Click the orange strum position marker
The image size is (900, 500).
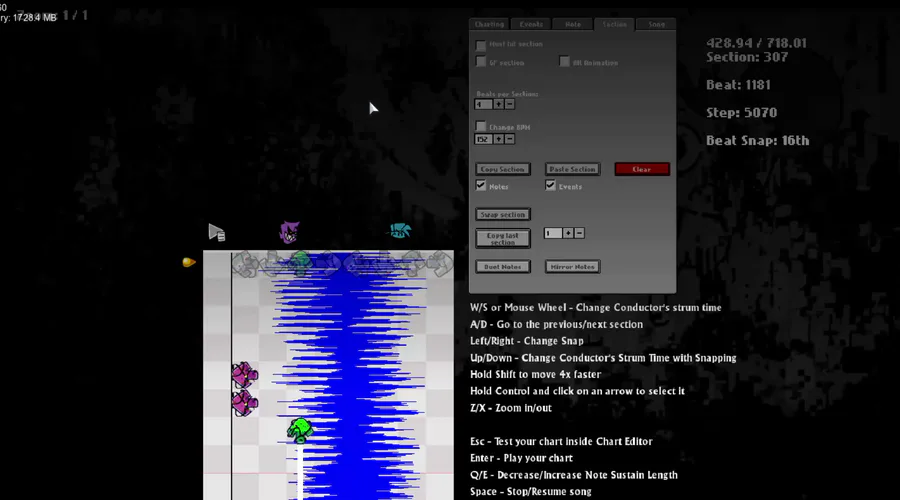point(189,262)
